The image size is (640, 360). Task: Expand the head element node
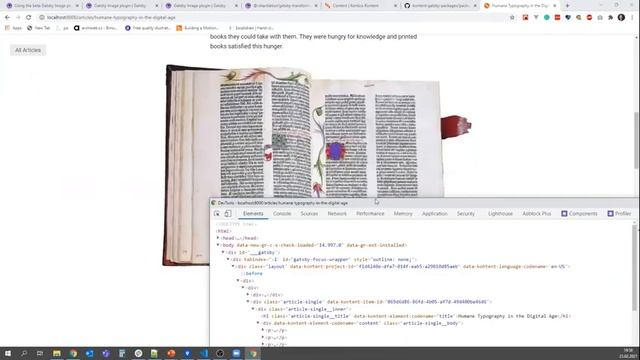coord(218,238)
